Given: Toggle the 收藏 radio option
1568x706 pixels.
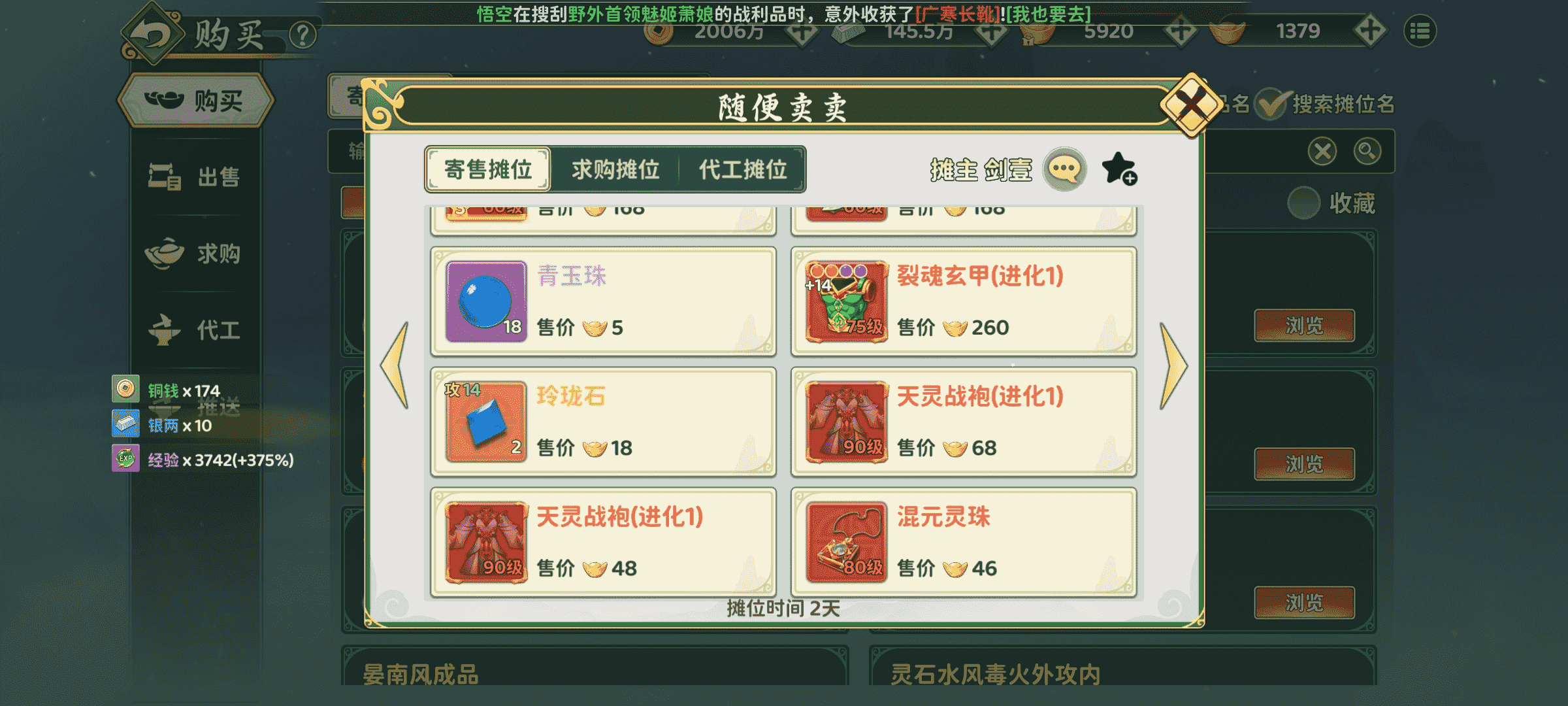Looking at the screenshot, I should click(x=1303, y=203).
